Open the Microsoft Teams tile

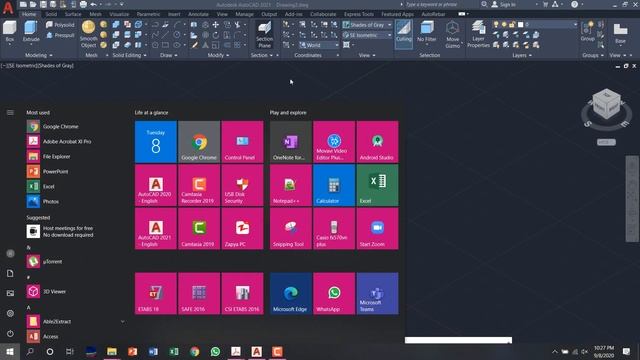[378, 293]
